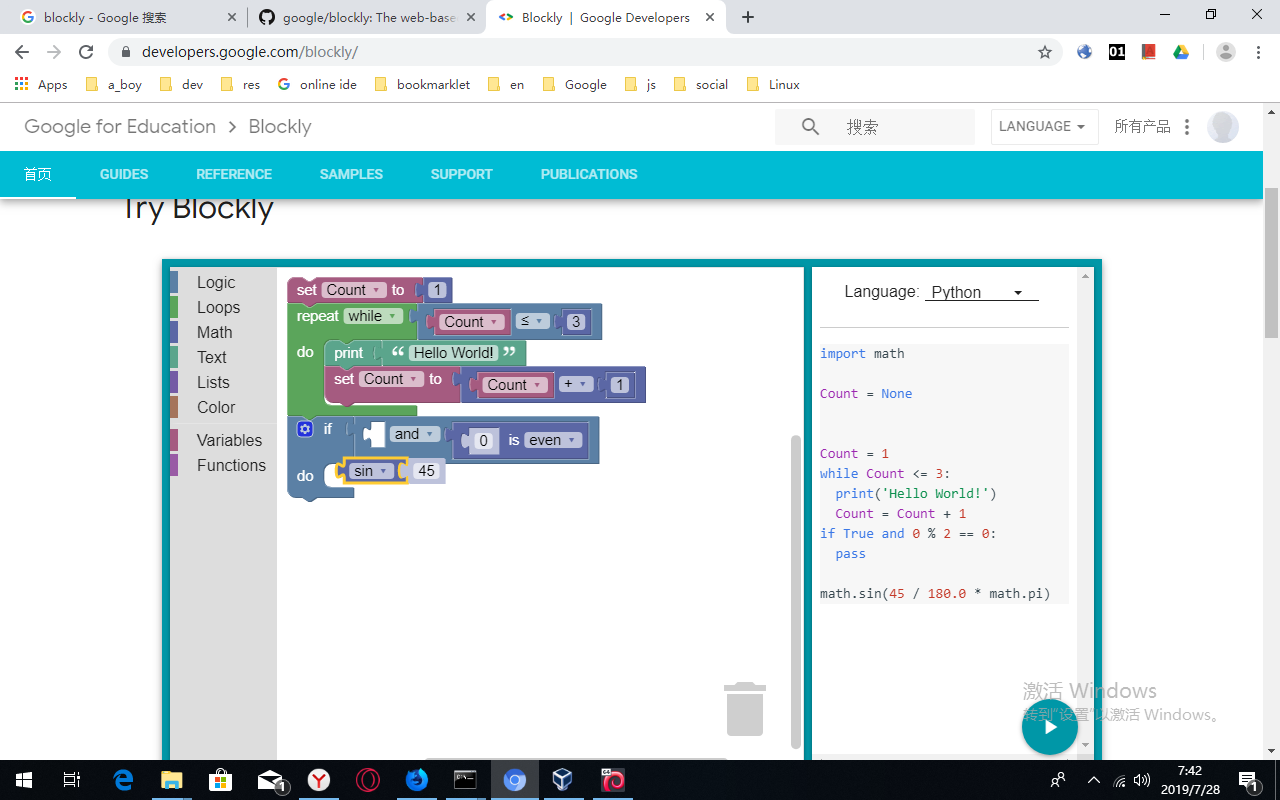Edit the Hello World! text field
Screen dimensions: 1280x800
(x=454, y=353)
